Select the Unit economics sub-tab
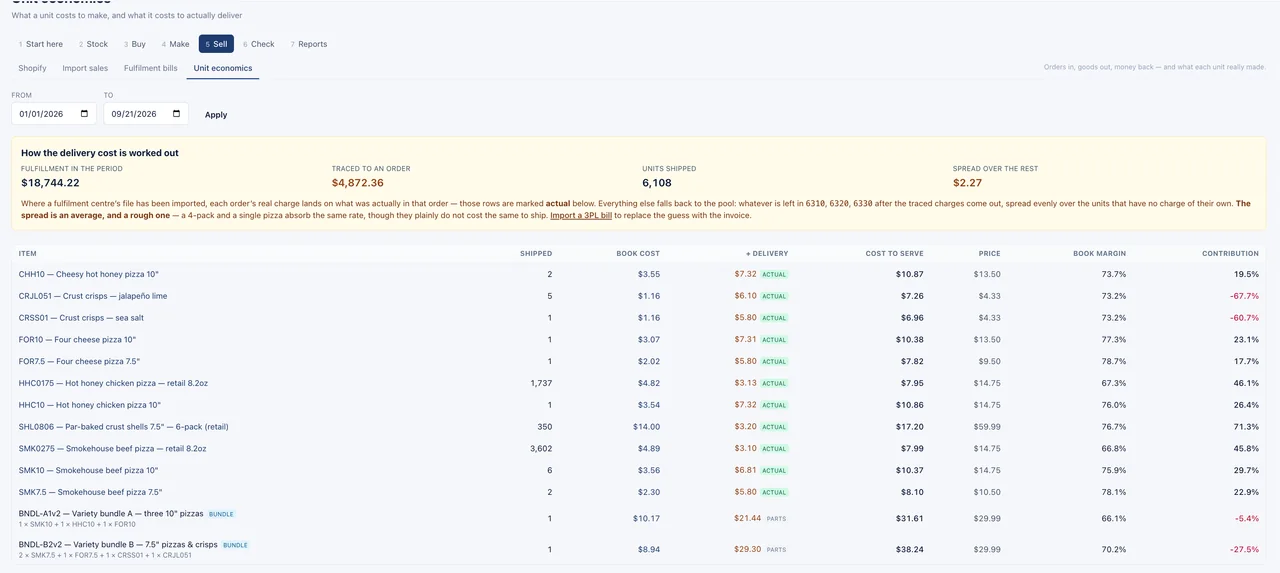Viewport: 1280px width, 573px height. pyautogui.click(x=223, y=68)
